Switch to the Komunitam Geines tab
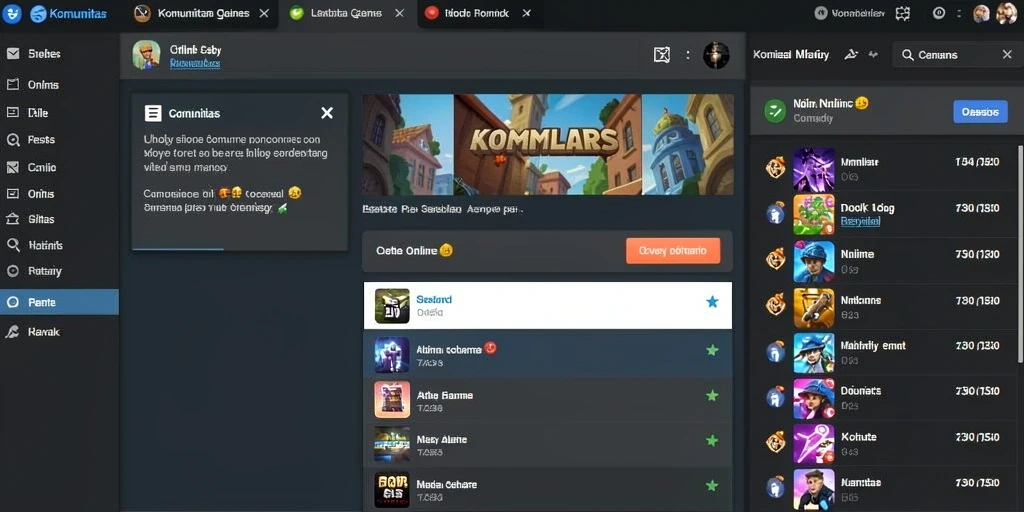Viewport: 1024px width, 512px height. (202, 14)
